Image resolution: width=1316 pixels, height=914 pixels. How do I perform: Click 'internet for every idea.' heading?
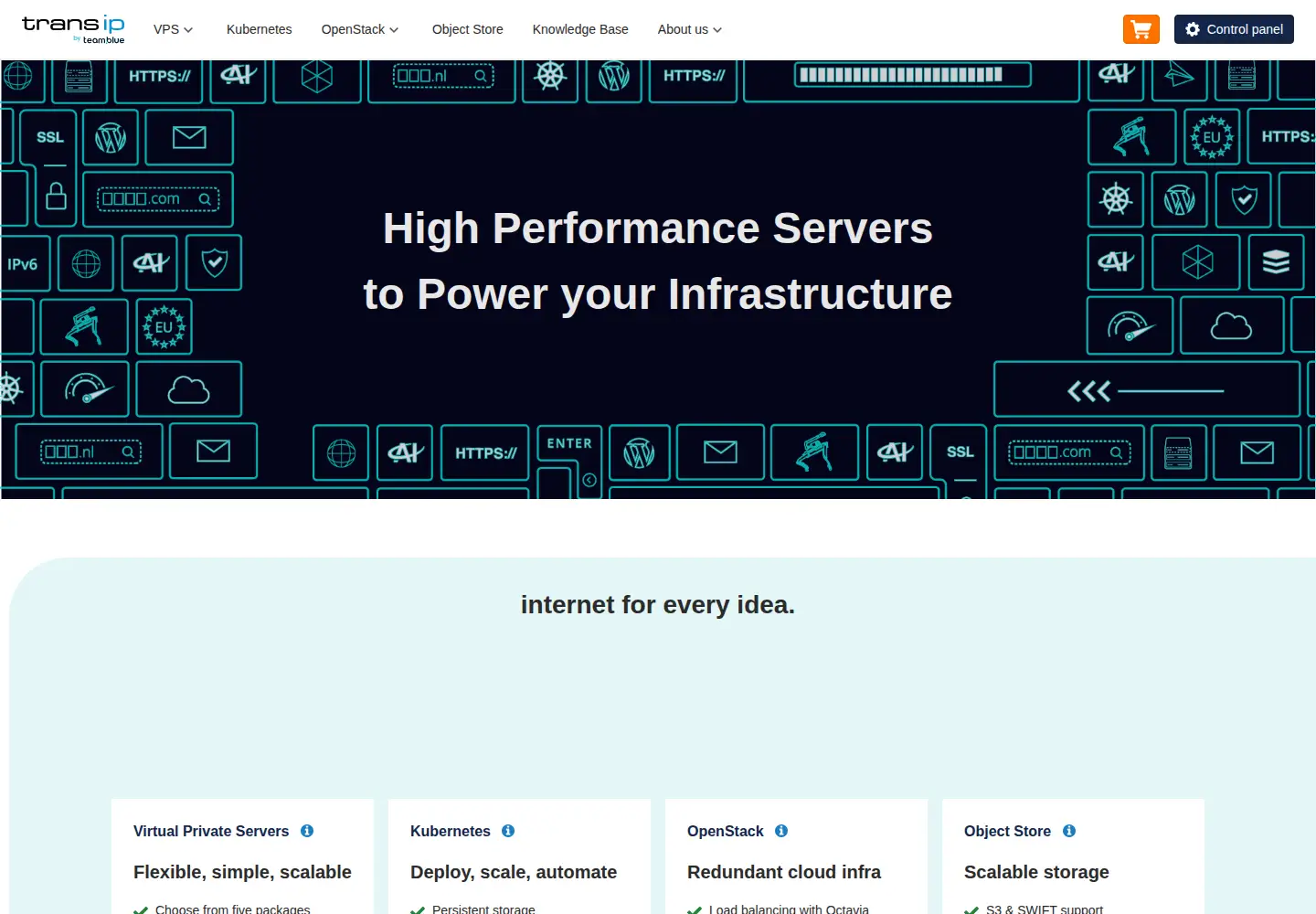658,605
